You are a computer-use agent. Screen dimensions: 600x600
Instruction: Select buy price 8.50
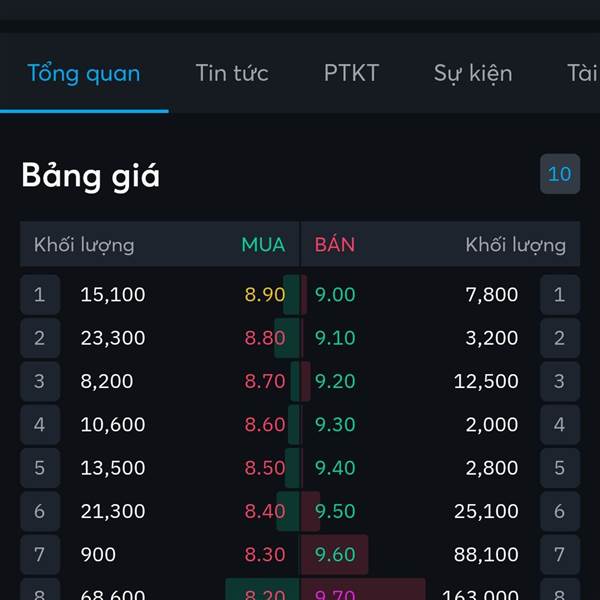[265, 468]
